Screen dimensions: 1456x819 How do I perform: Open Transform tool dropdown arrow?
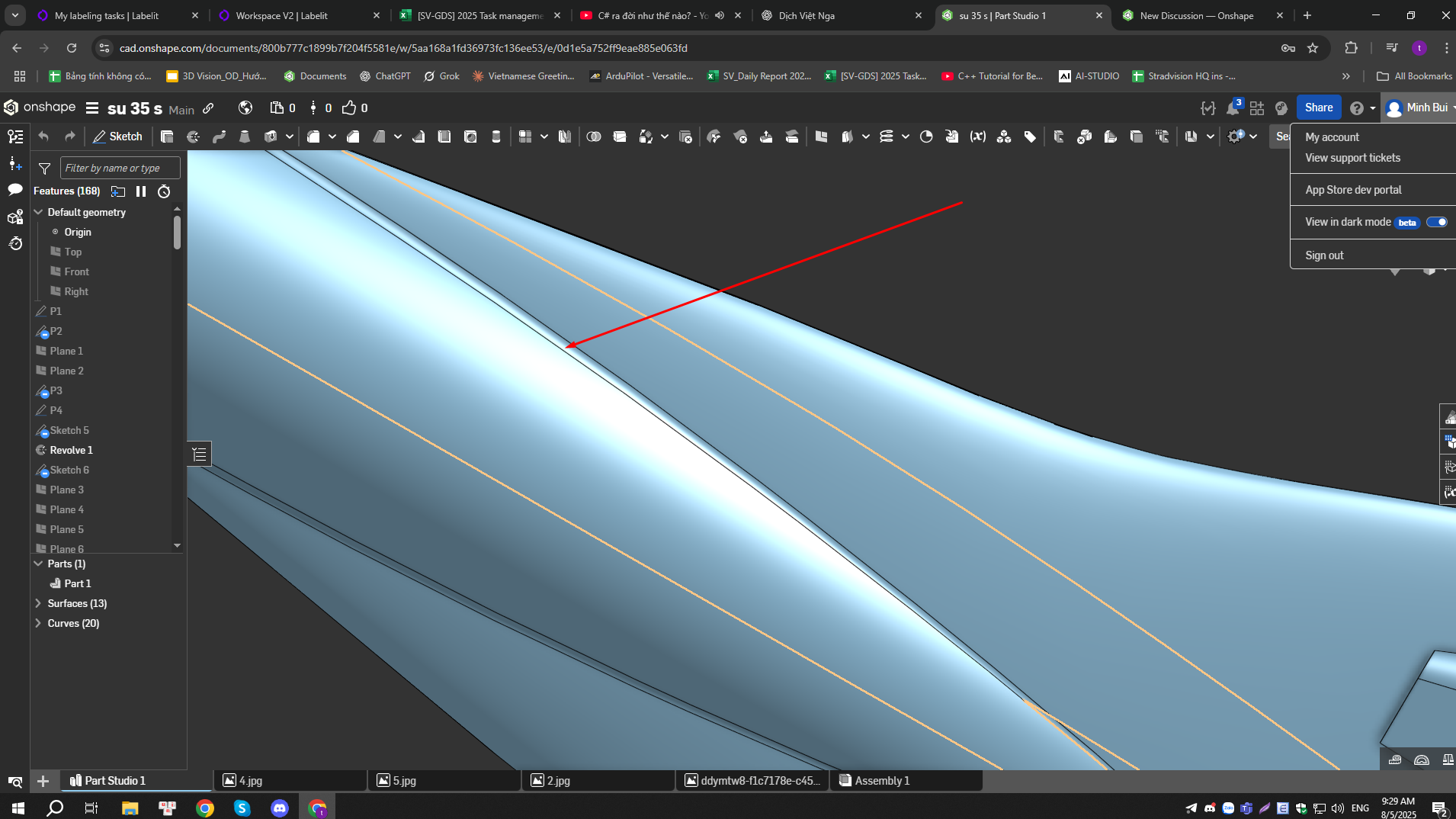pyautogui.click(x=665, y=136)
